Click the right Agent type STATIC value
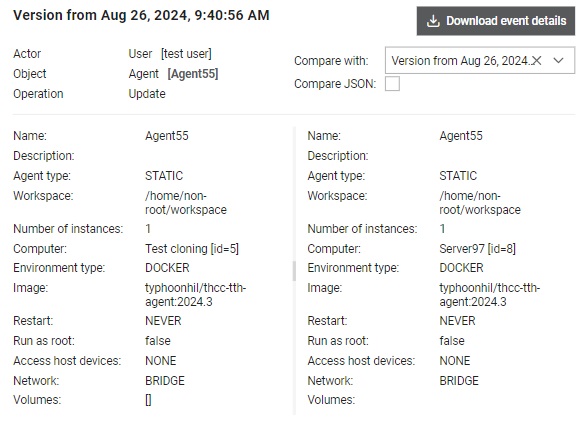 tap(458, 176)
